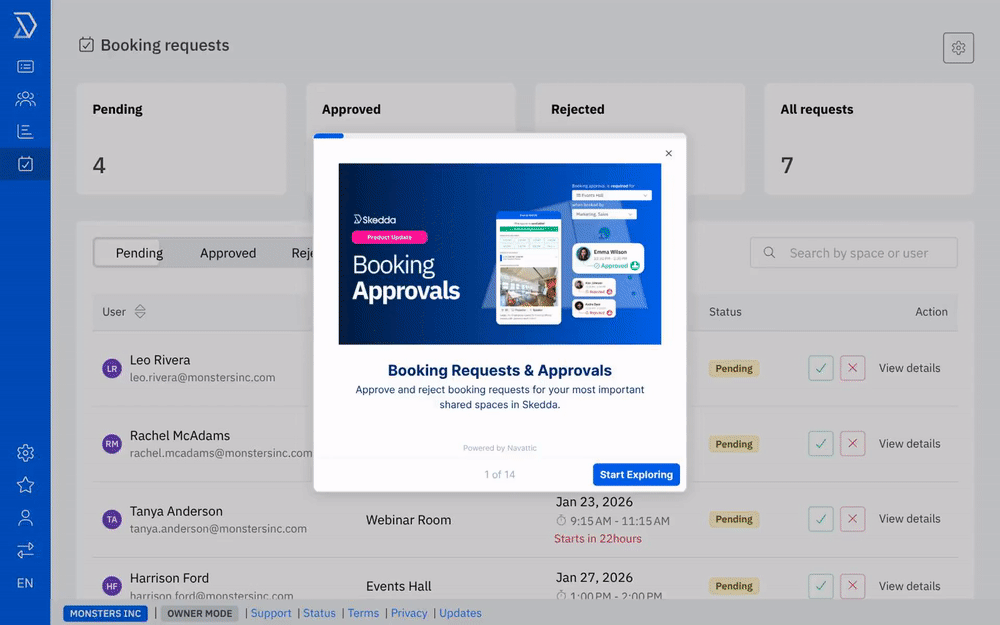
Task: Sort by User column arrows
Action: (x=140, y=312)
